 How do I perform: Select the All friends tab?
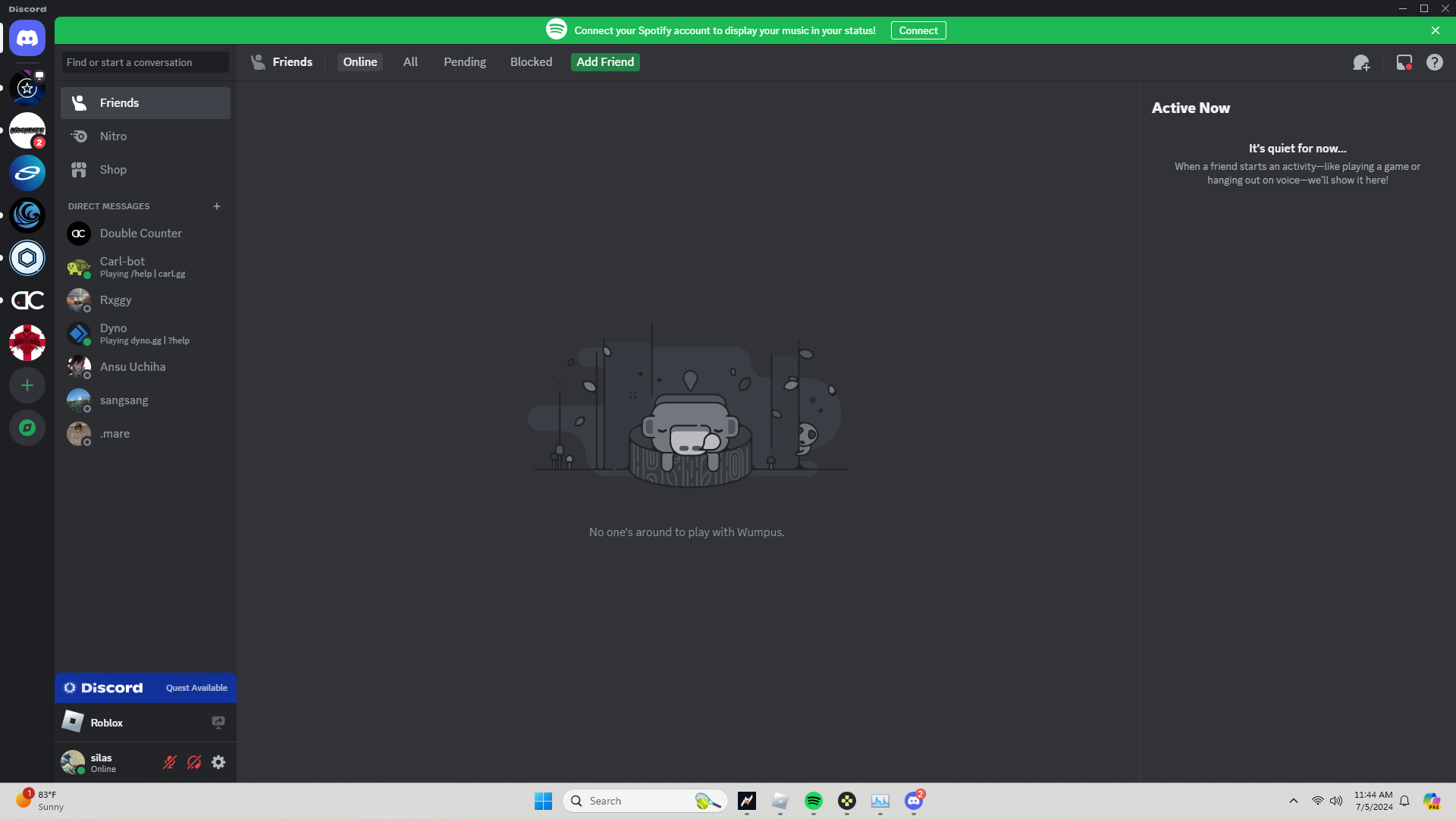pos(410,62)
